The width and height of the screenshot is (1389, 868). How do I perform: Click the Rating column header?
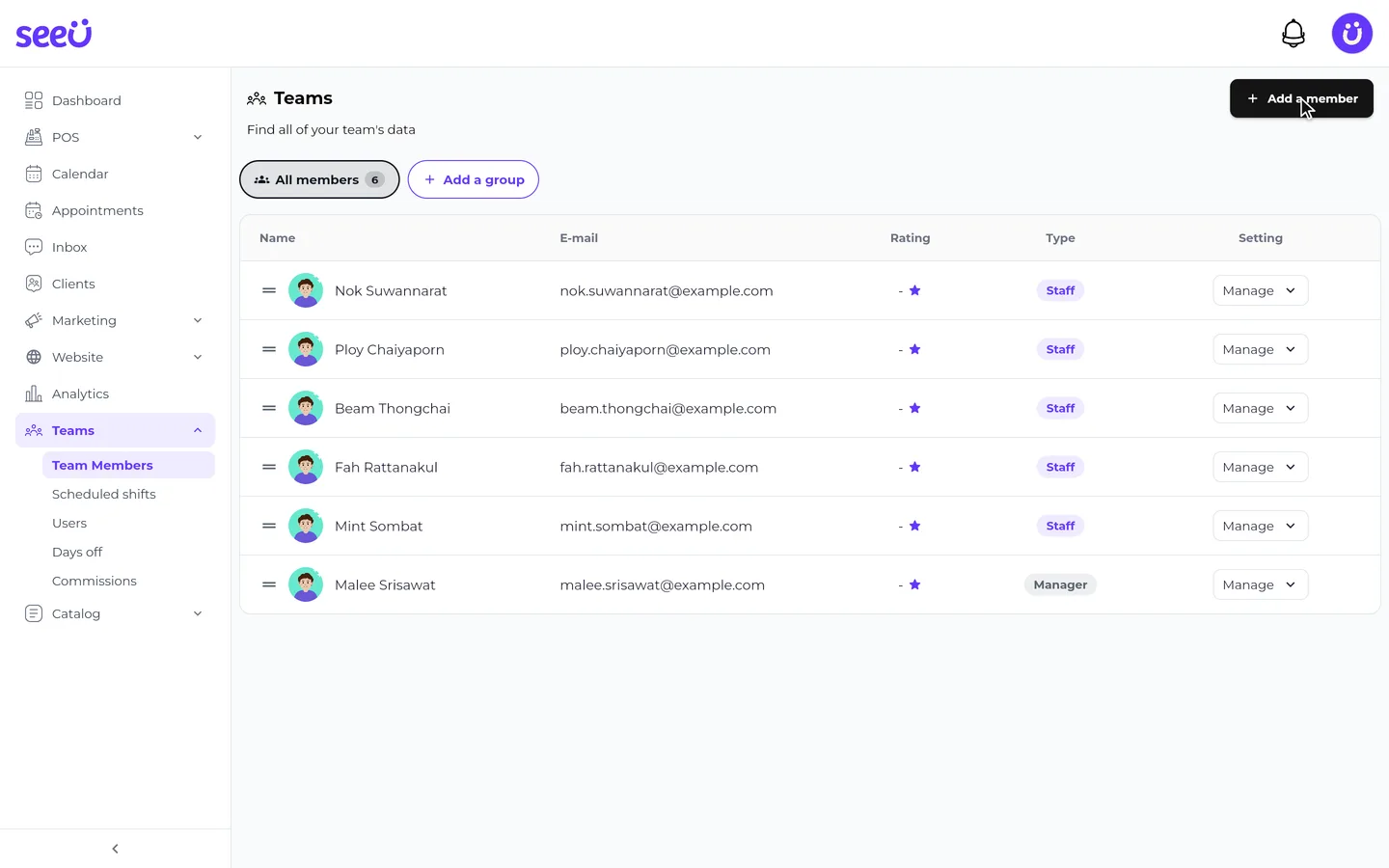pyautogui.click(x=911, y=238)
